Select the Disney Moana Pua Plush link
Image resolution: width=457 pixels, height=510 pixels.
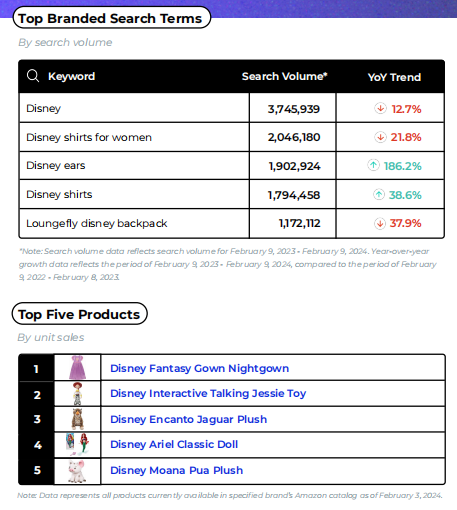[x=177, y=470]
